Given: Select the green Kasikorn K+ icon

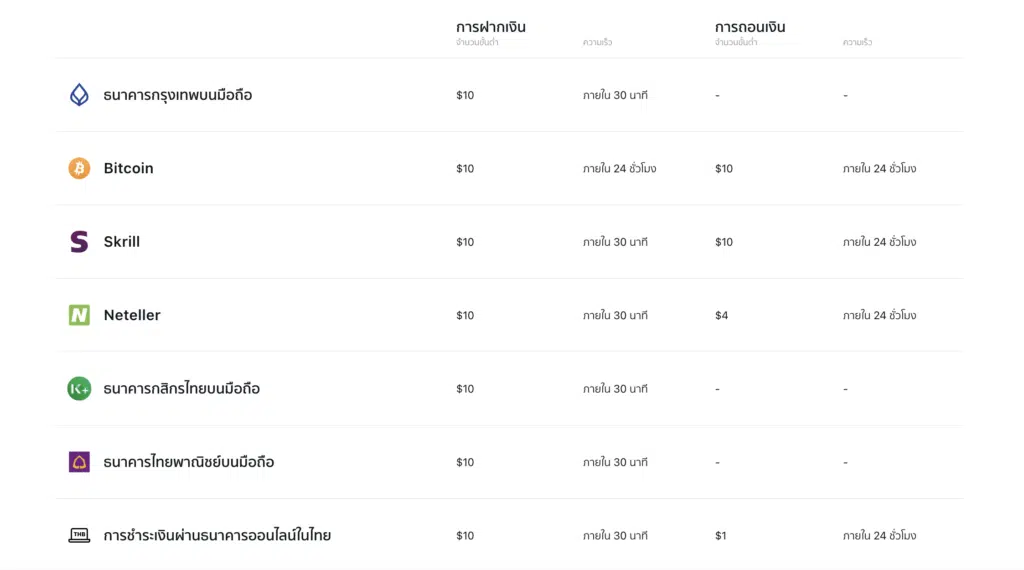Looking at the screenshot, I should pos(79,388).
